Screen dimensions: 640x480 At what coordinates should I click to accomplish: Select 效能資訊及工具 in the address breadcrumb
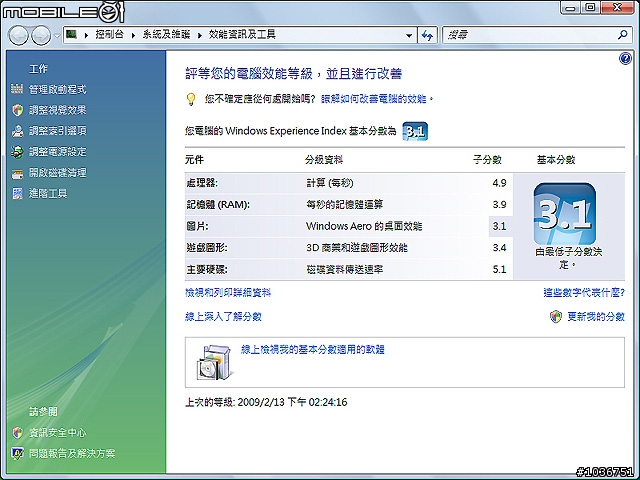click(242, 35)
